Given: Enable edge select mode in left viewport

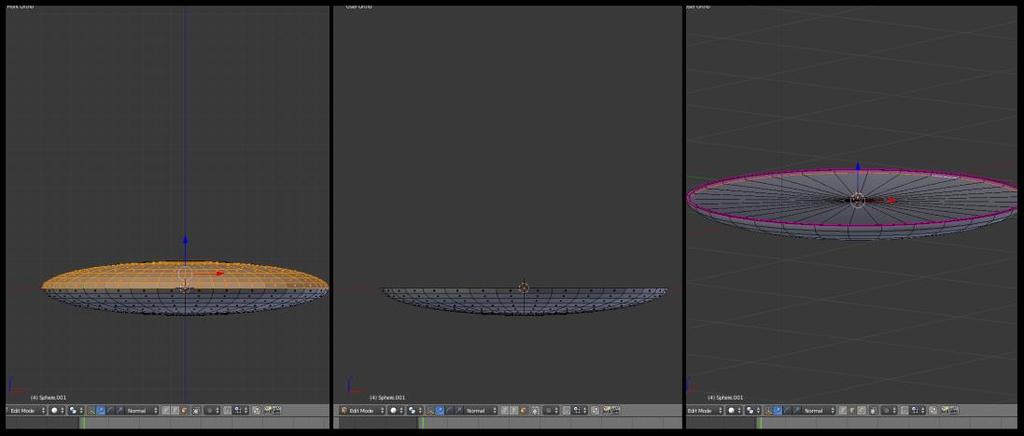Looking at the screenshot, I should (x=175, y=411).
